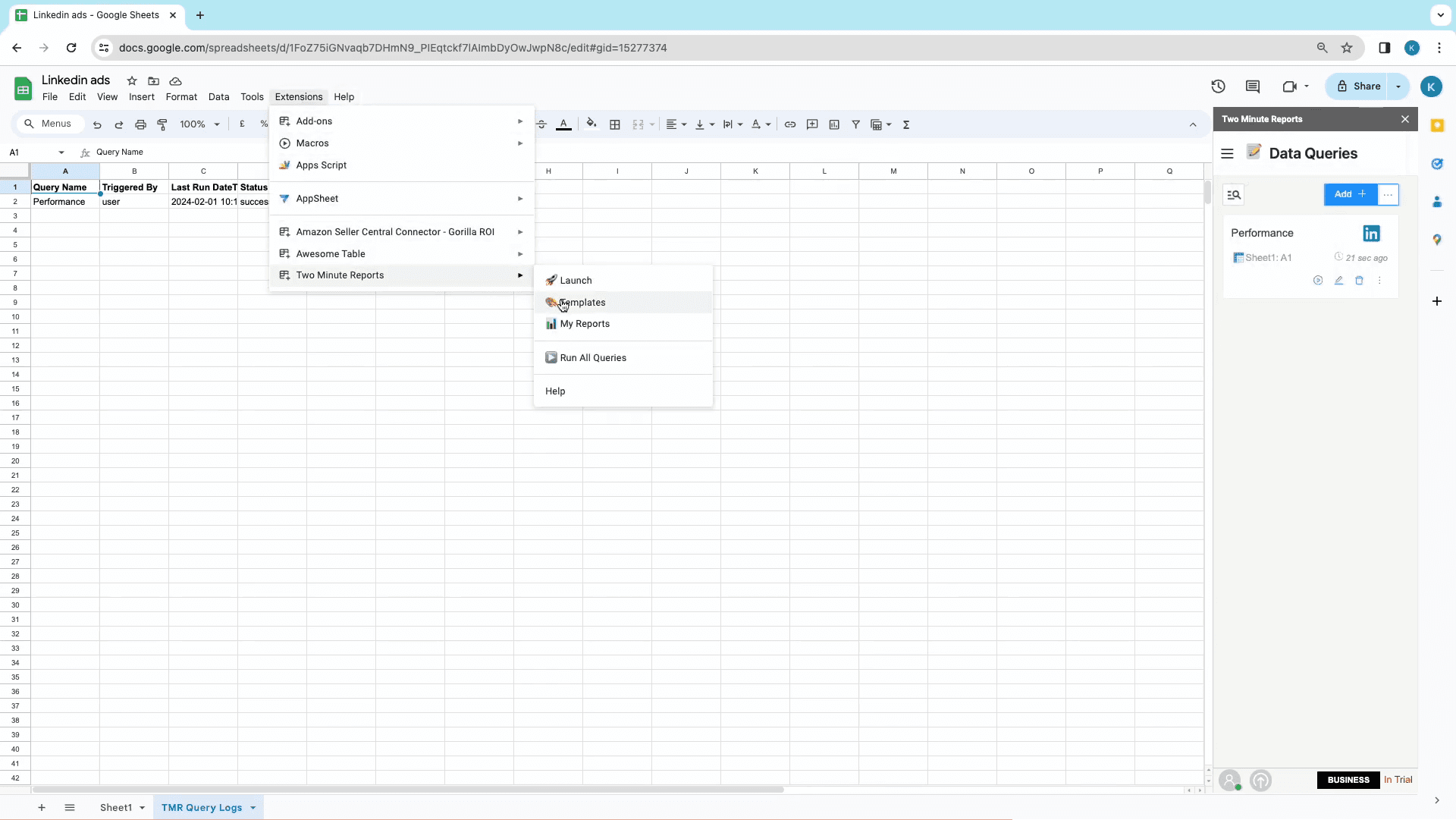Click the TMR Query Logs tab at bottom
1456x820 pixels.
201,807
